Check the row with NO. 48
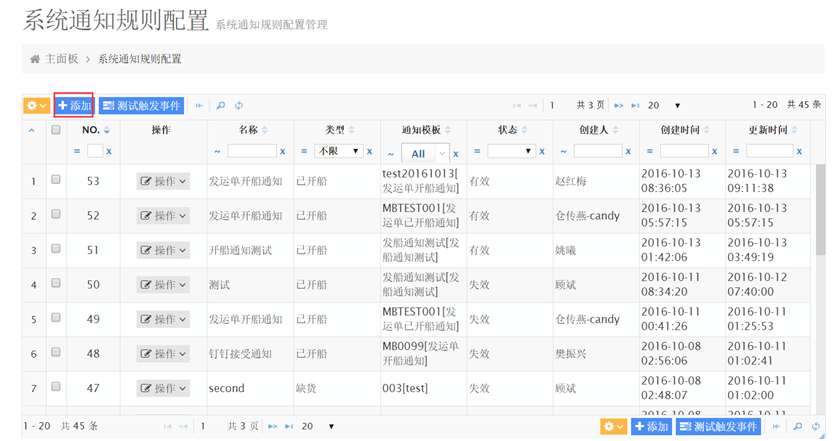Image resolution: width=840 pixels, height=441 pixels. 56,352
